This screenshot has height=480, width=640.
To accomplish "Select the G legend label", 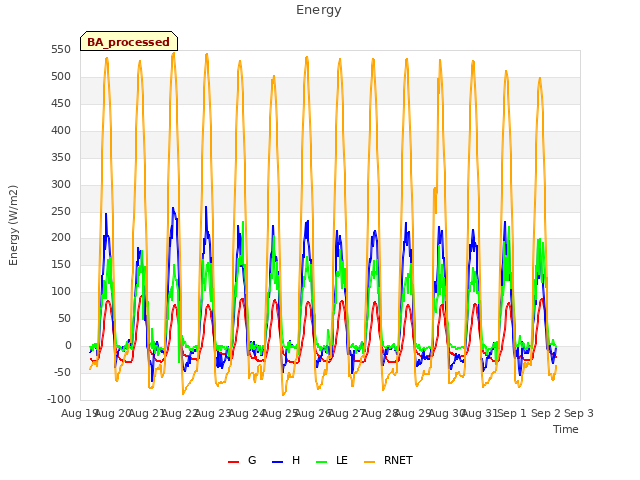I will tap(252, 460).
